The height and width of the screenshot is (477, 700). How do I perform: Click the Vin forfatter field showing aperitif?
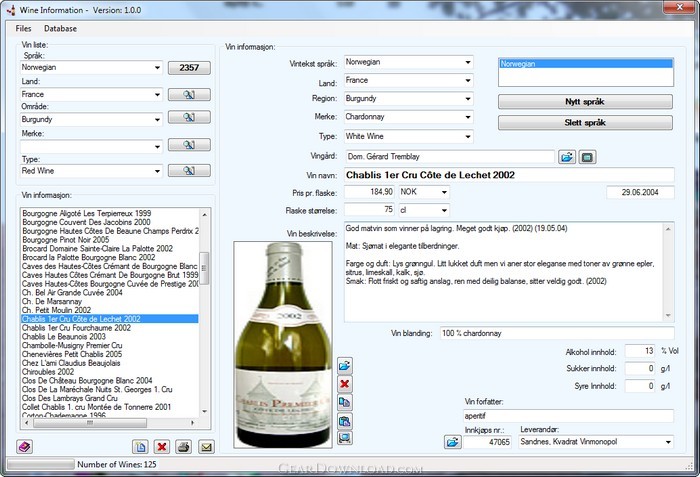click(x=568, y=416)
